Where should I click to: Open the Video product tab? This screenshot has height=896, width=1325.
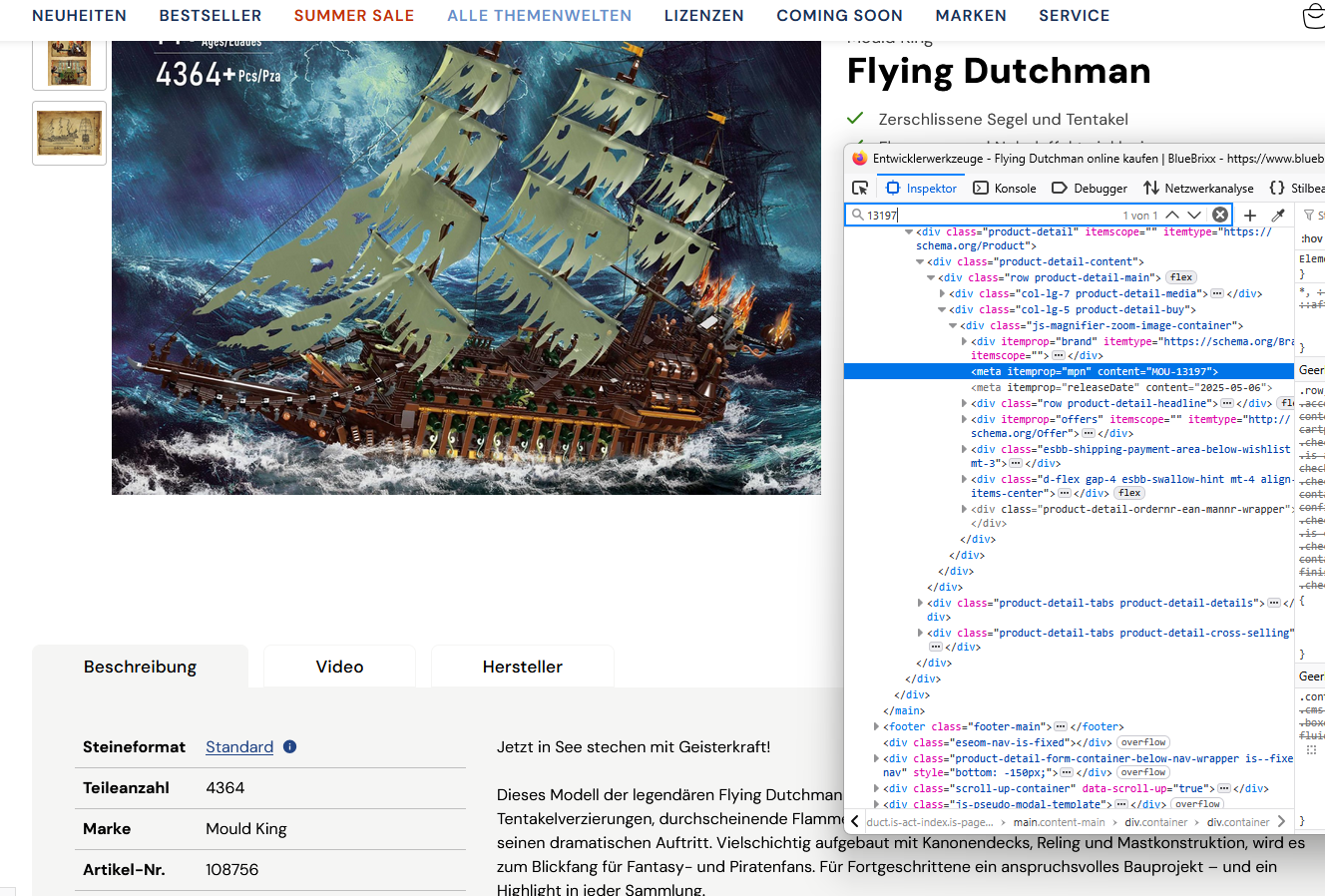[x=339, y=667]
